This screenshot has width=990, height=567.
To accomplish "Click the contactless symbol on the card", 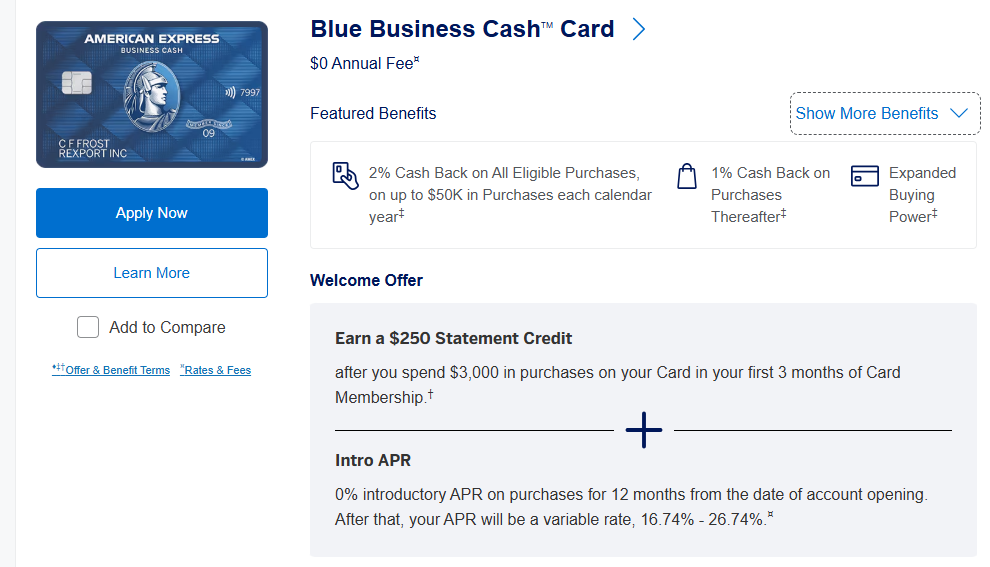I will point(231,93).
